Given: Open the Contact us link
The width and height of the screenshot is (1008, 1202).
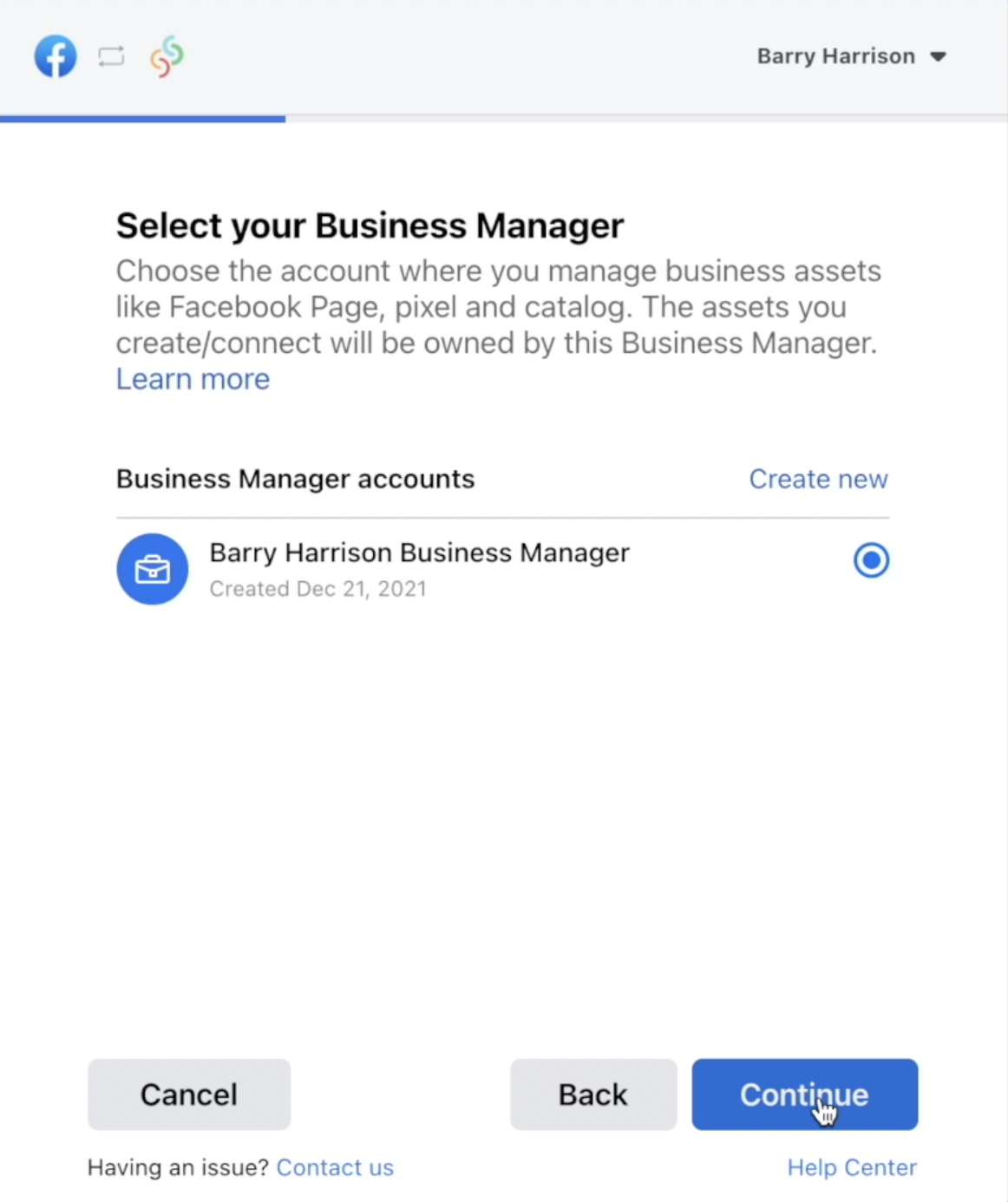Looking at the screenshot, I should coord(335,1167).
